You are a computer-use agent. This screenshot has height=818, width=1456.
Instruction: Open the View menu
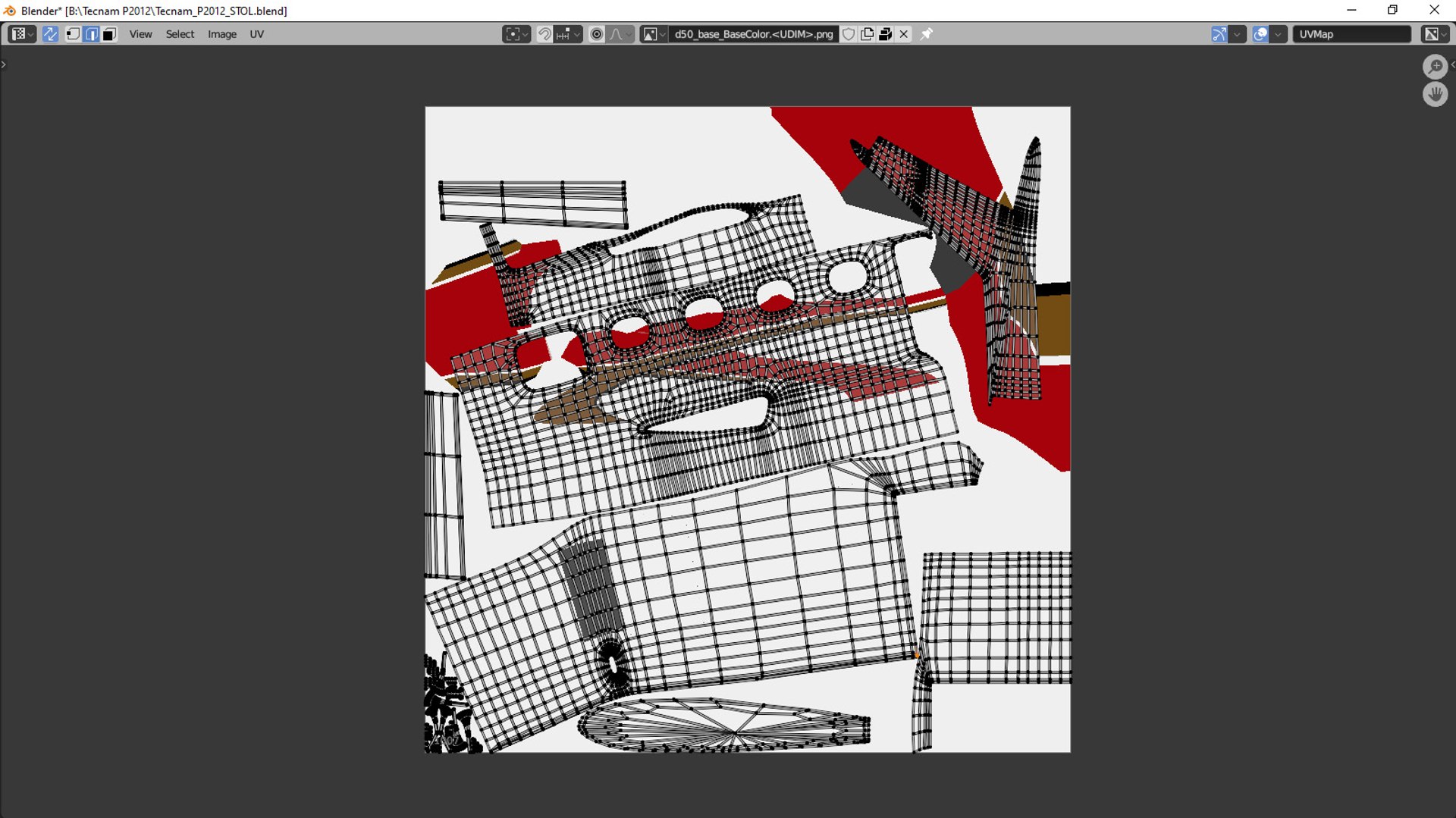pos(140,34)
